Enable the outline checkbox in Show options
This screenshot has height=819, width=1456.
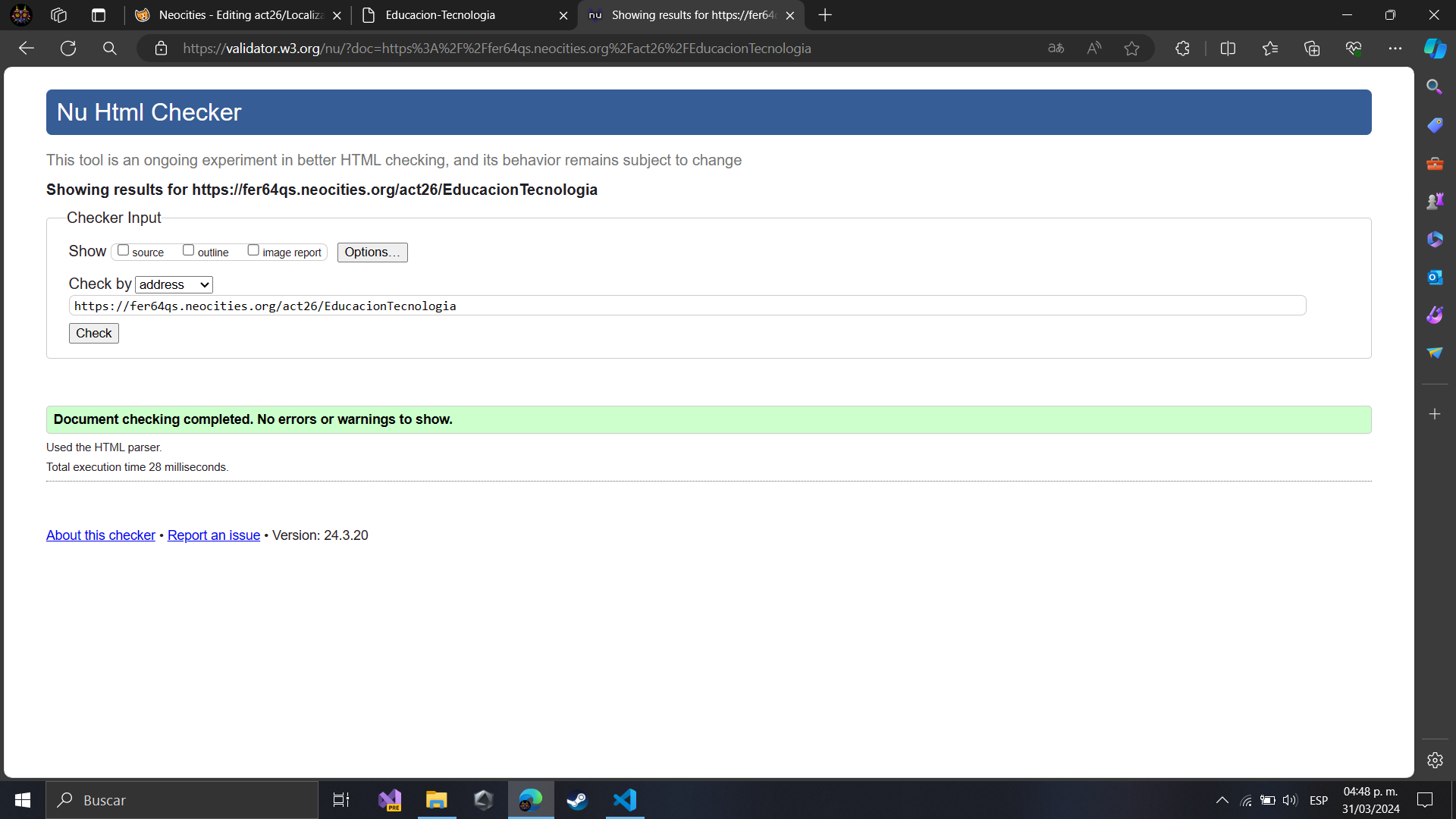188,250
